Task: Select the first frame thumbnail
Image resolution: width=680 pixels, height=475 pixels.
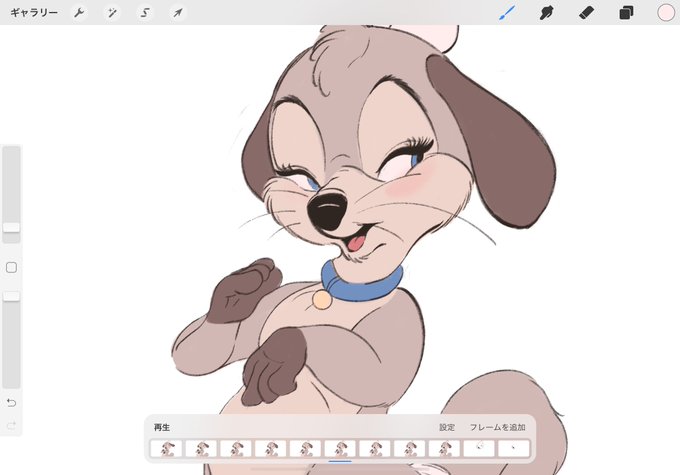Action: [166, 449]
